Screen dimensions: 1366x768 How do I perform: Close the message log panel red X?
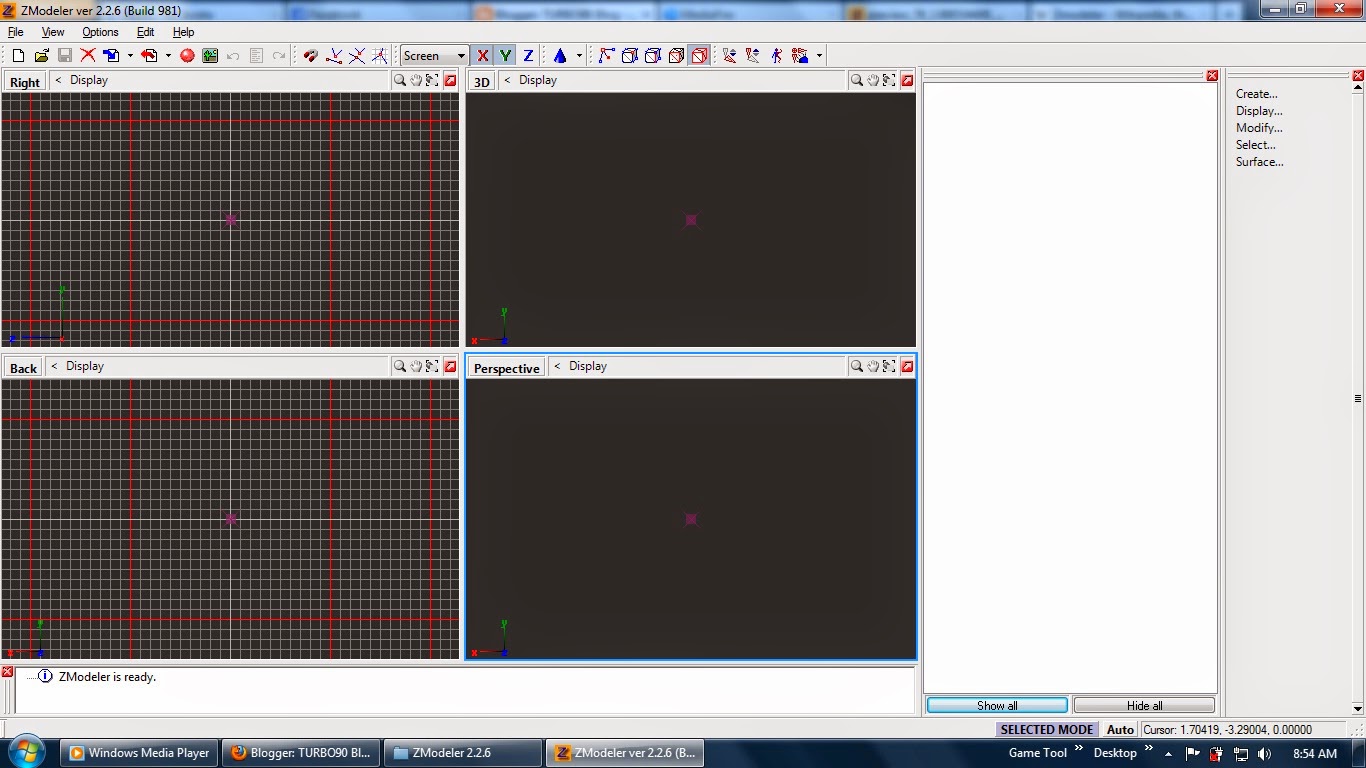click(x=7, y=672)
